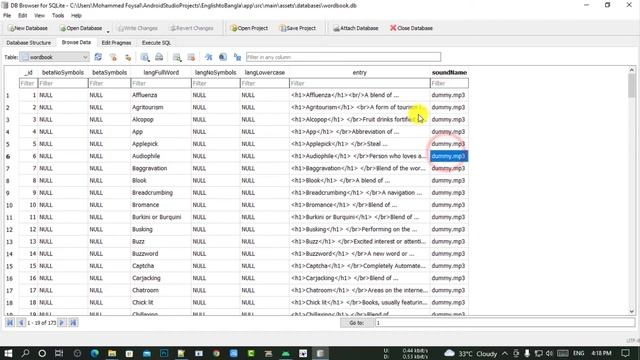640x360 pixels.
Task: Go to the previous page of records
Action: pyautogui.click(x=21, y=323)
